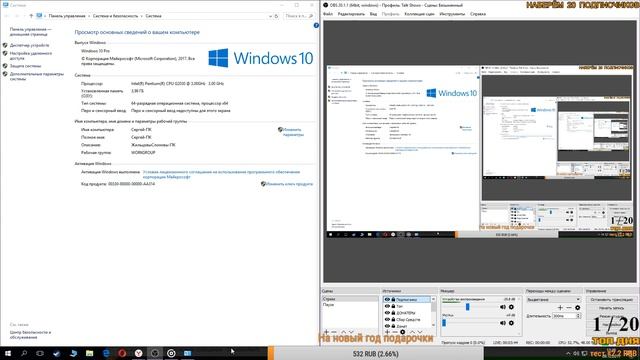Open the Scene Collection menu in OBS

tap(419, 14)
